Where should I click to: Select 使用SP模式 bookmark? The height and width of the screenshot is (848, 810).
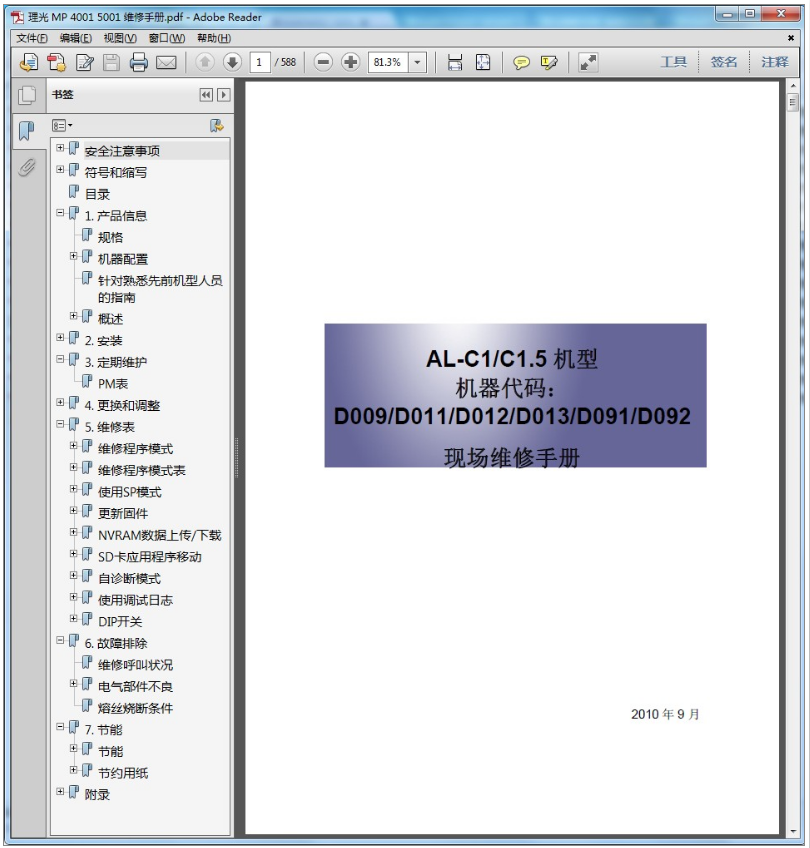[x=130, y=492]
